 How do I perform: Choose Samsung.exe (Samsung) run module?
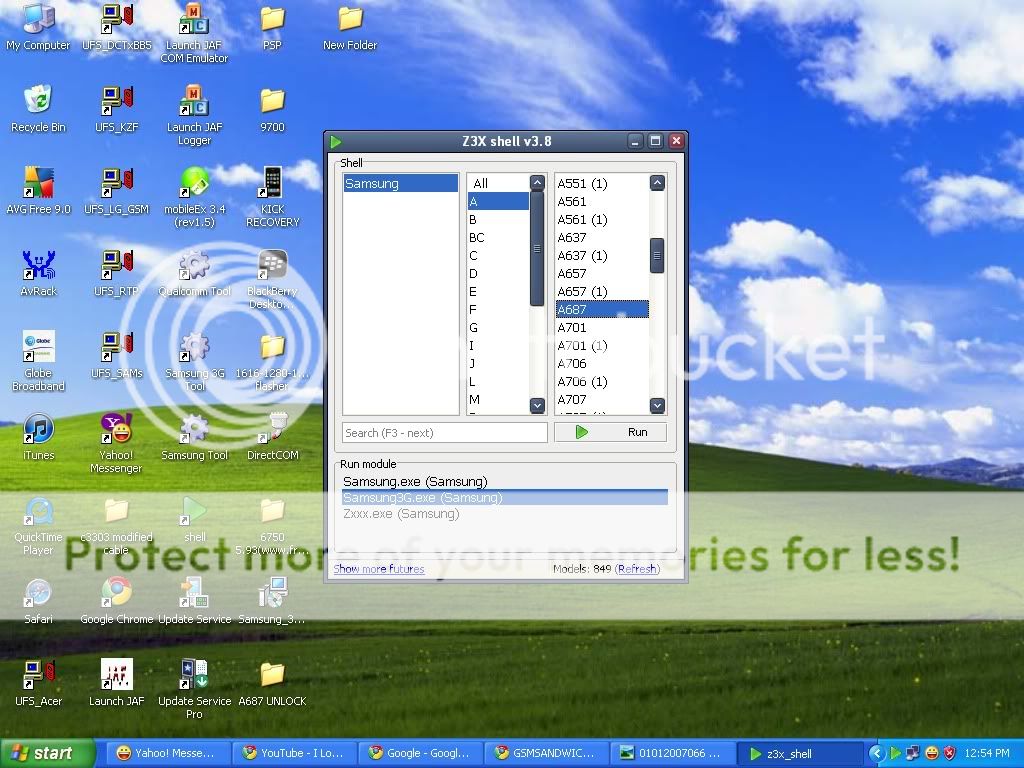(x=504, y=482)
